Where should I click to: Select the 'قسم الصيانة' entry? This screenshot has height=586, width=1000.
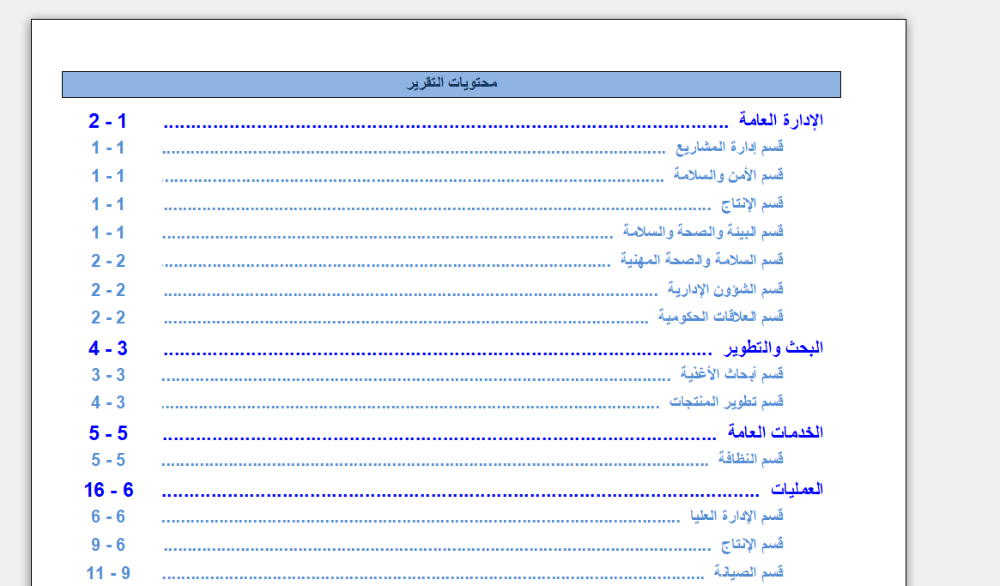click(749, 572)
